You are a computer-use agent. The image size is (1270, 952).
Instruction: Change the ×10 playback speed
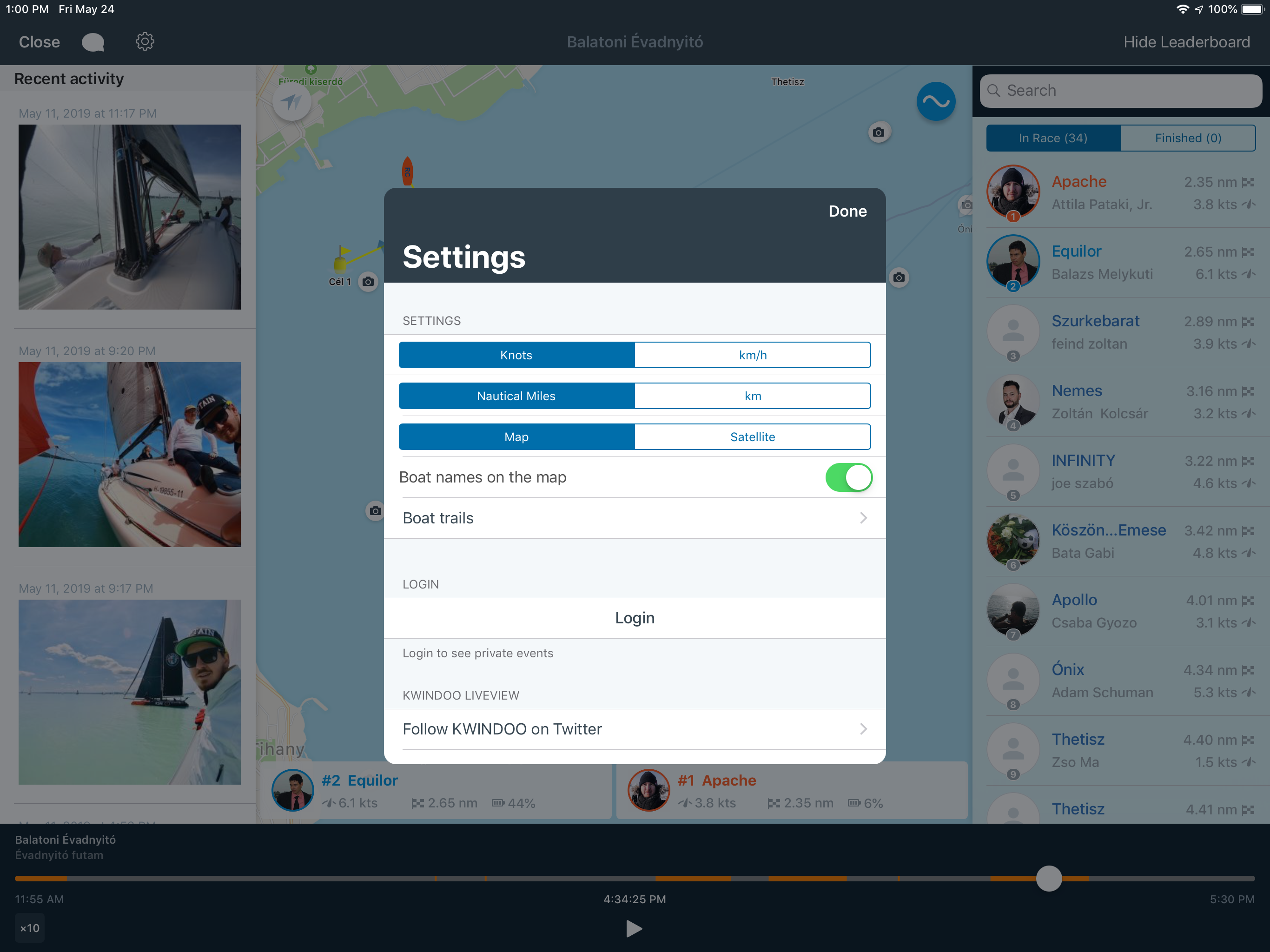point(30,928)
